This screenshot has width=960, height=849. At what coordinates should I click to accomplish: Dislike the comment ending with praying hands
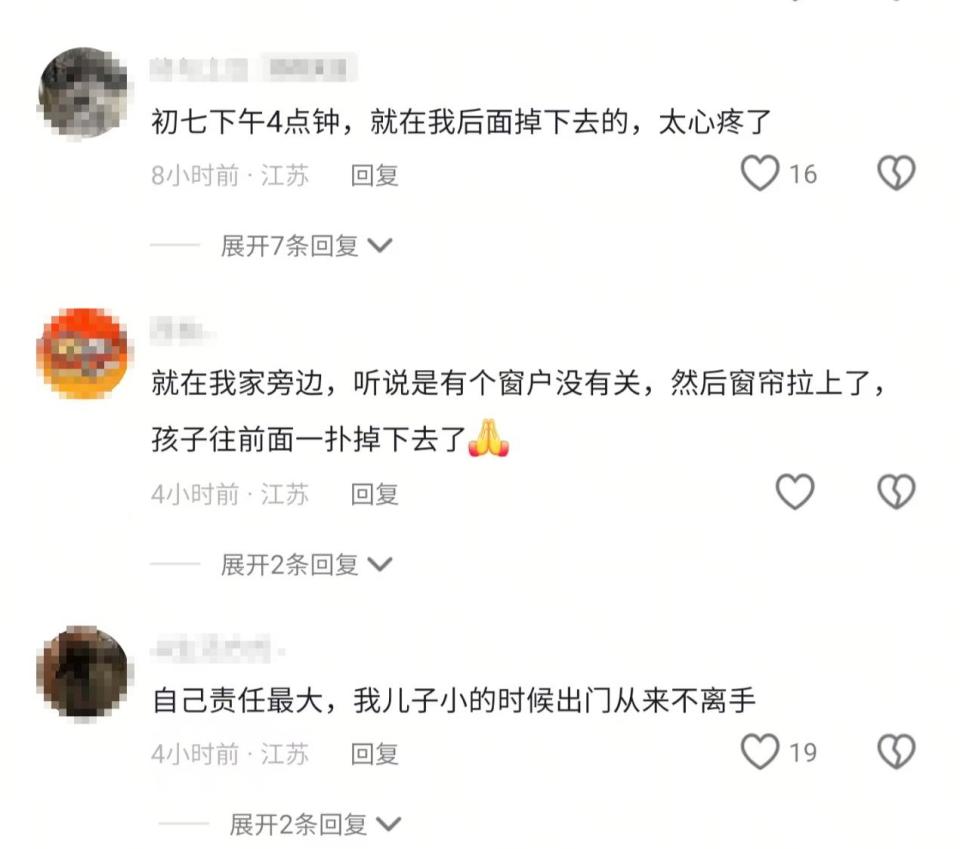(x=896, y=492)
